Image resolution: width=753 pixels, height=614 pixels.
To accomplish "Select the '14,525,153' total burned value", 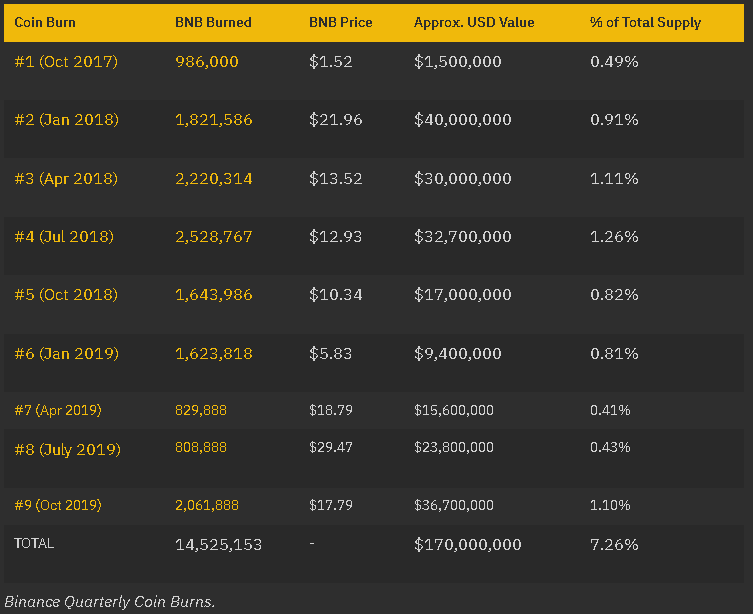I will point(219,545).
